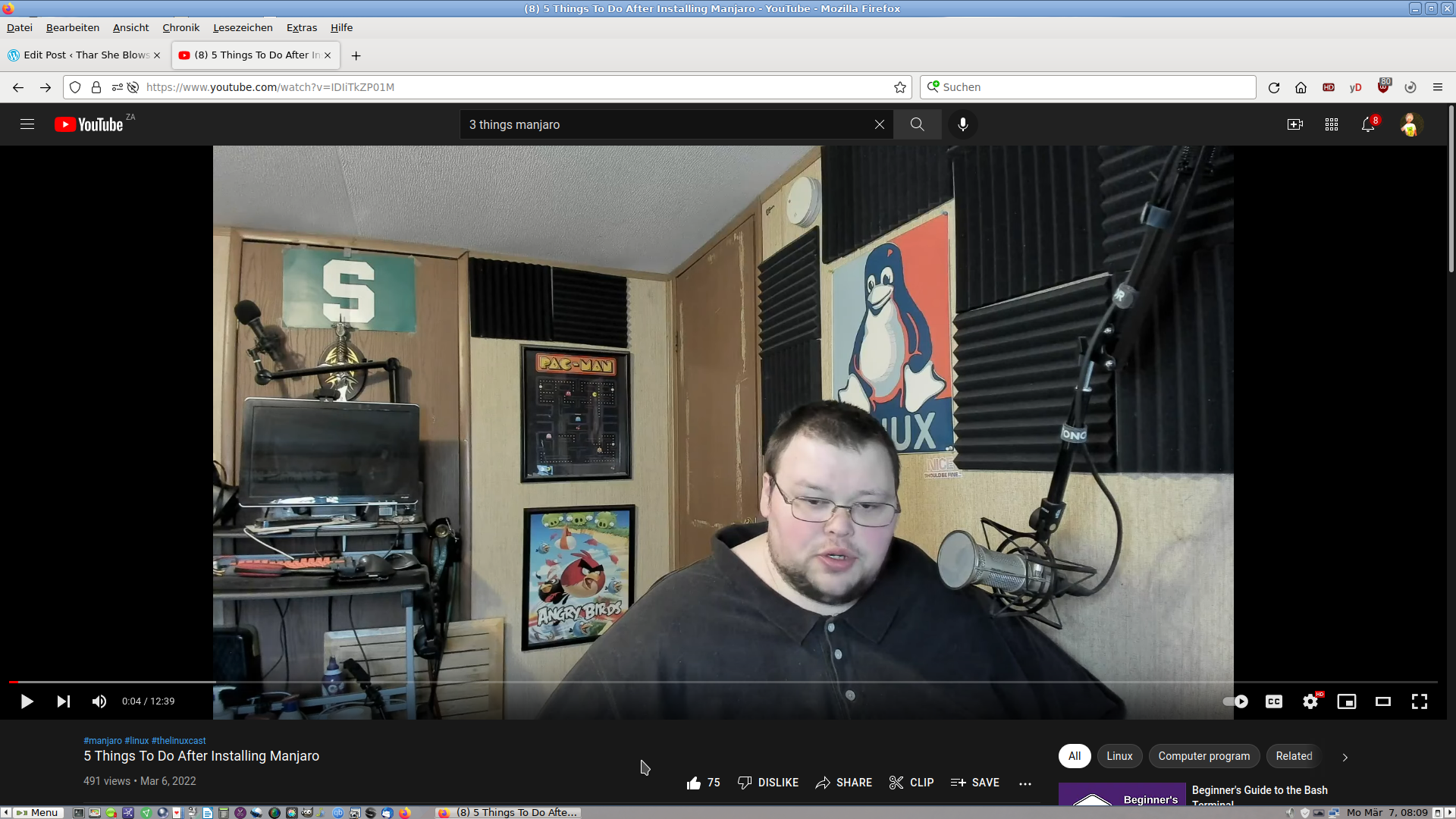
Task: Open the Hilfe menu
Action: coord(341,27)
